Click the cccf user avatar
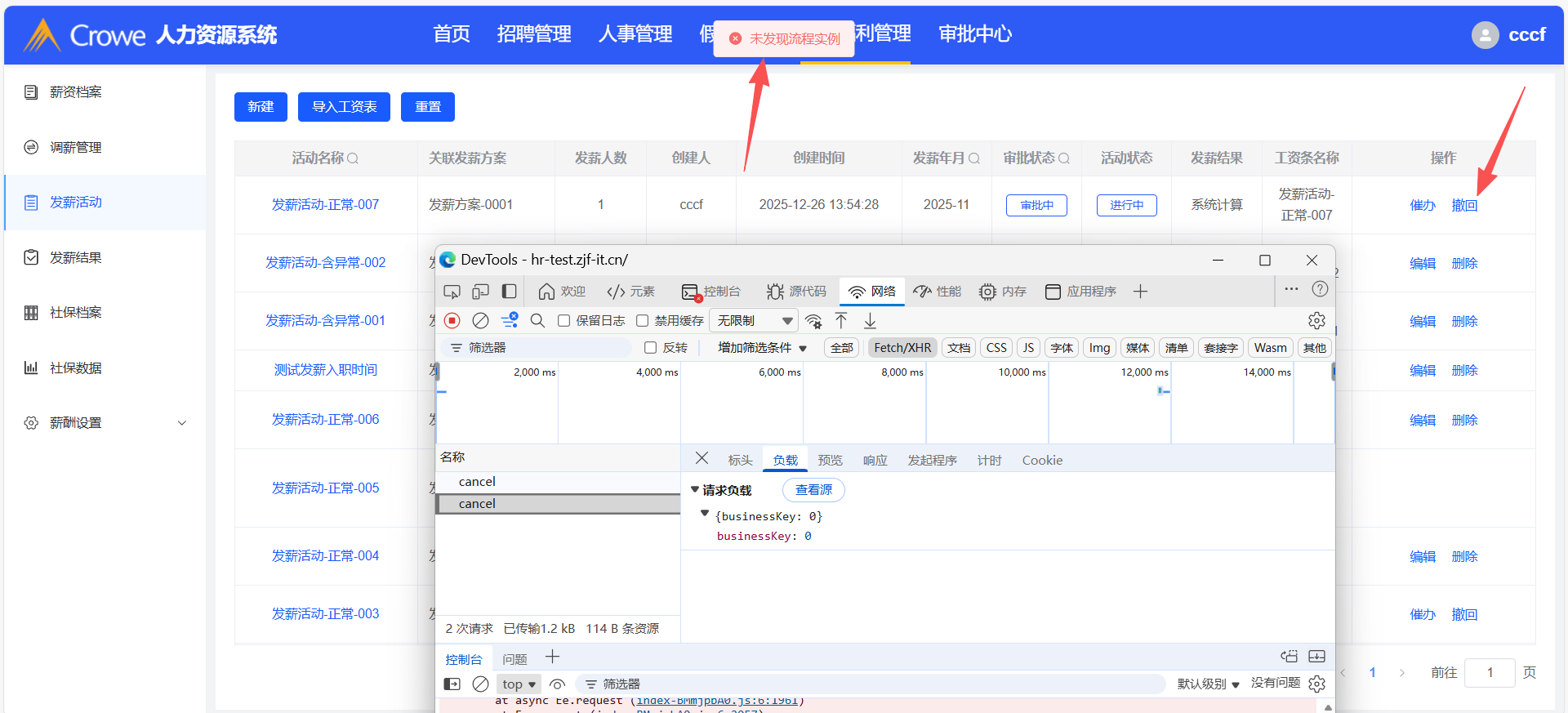 (1486, 35)
